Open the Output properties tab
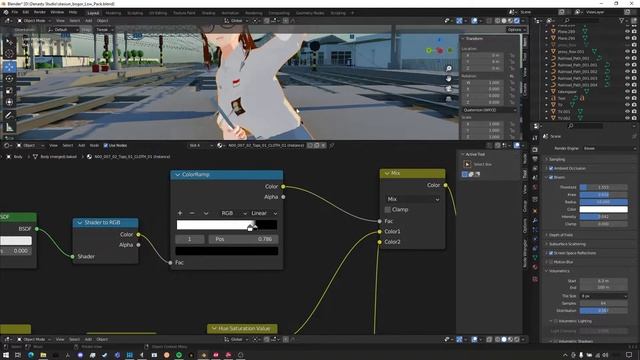640x360 pixels. click(535, 159)
